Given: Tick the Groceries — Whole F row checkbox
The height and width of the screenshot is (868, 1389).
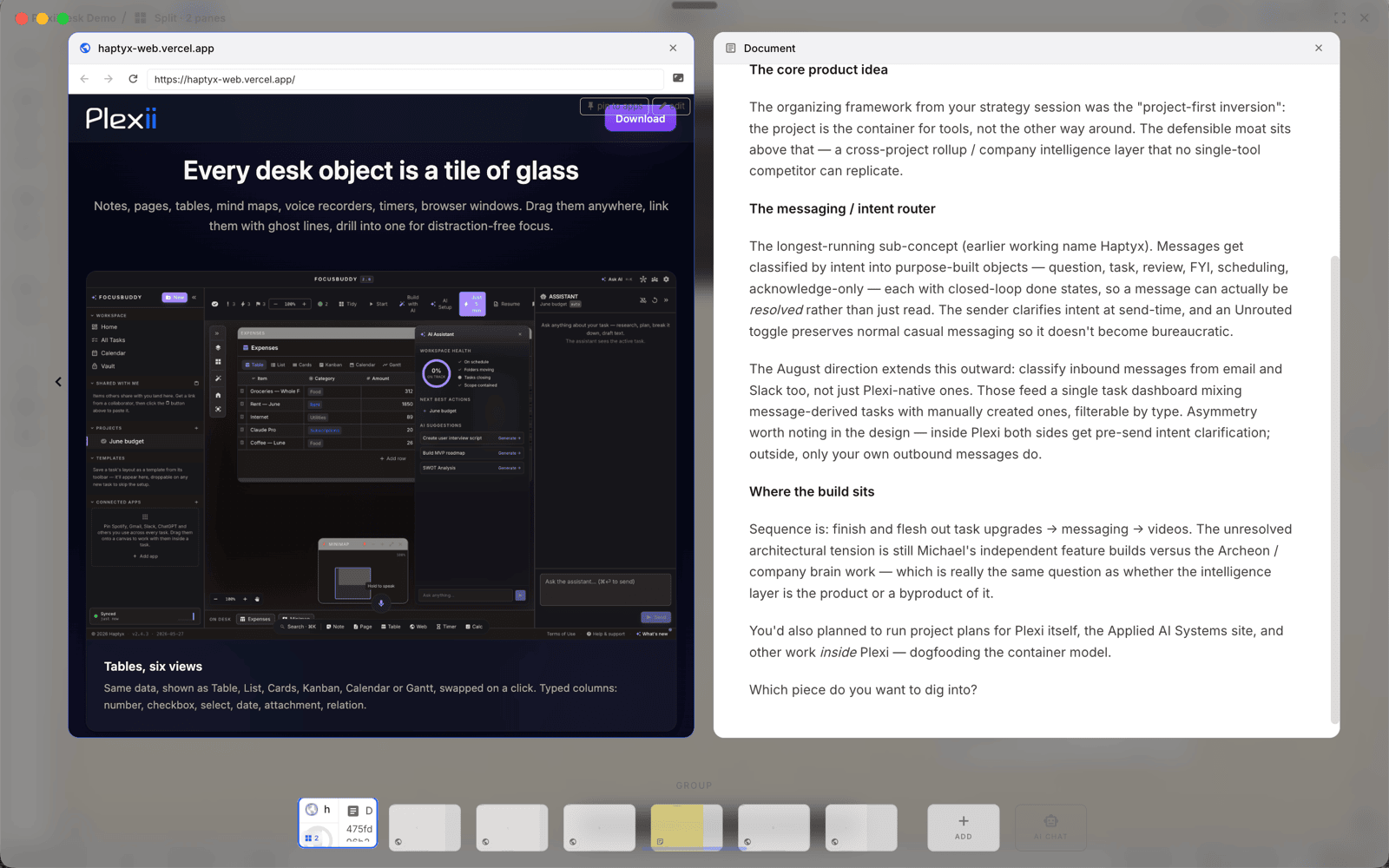Looking at the screenshot, I should 242,391.
